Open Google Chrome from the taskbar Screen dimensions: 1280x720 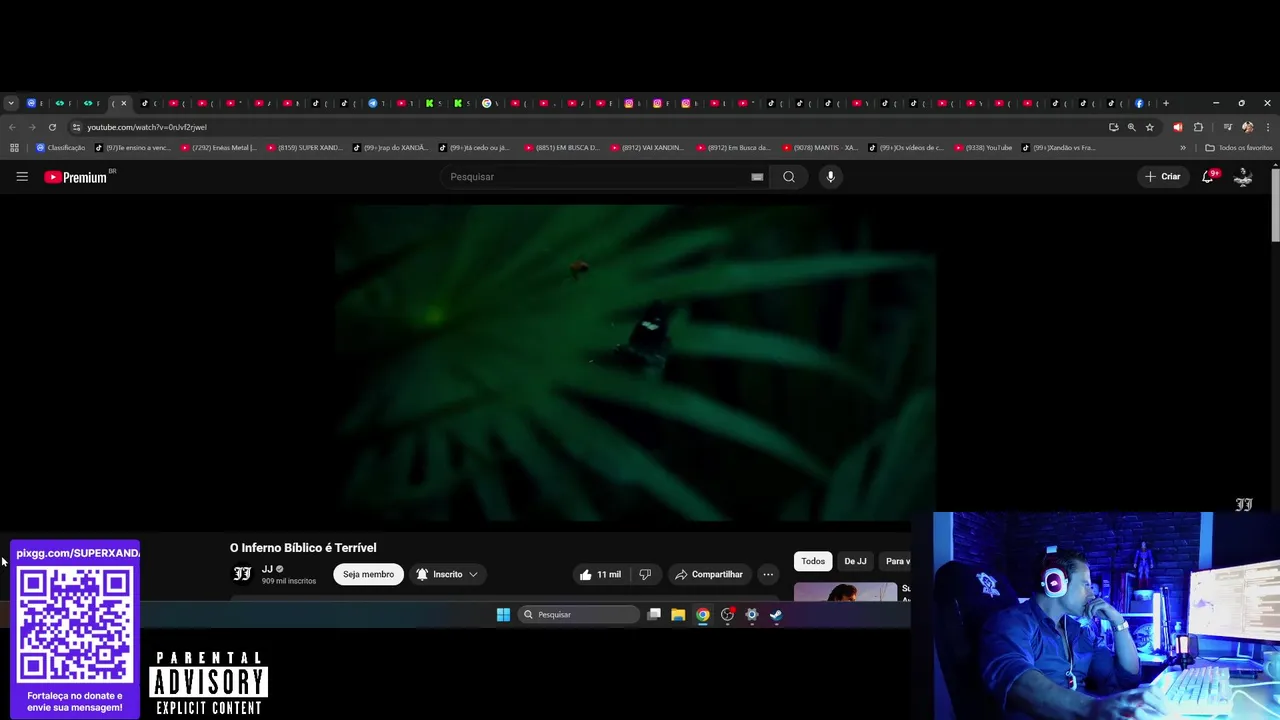point(703,615)
